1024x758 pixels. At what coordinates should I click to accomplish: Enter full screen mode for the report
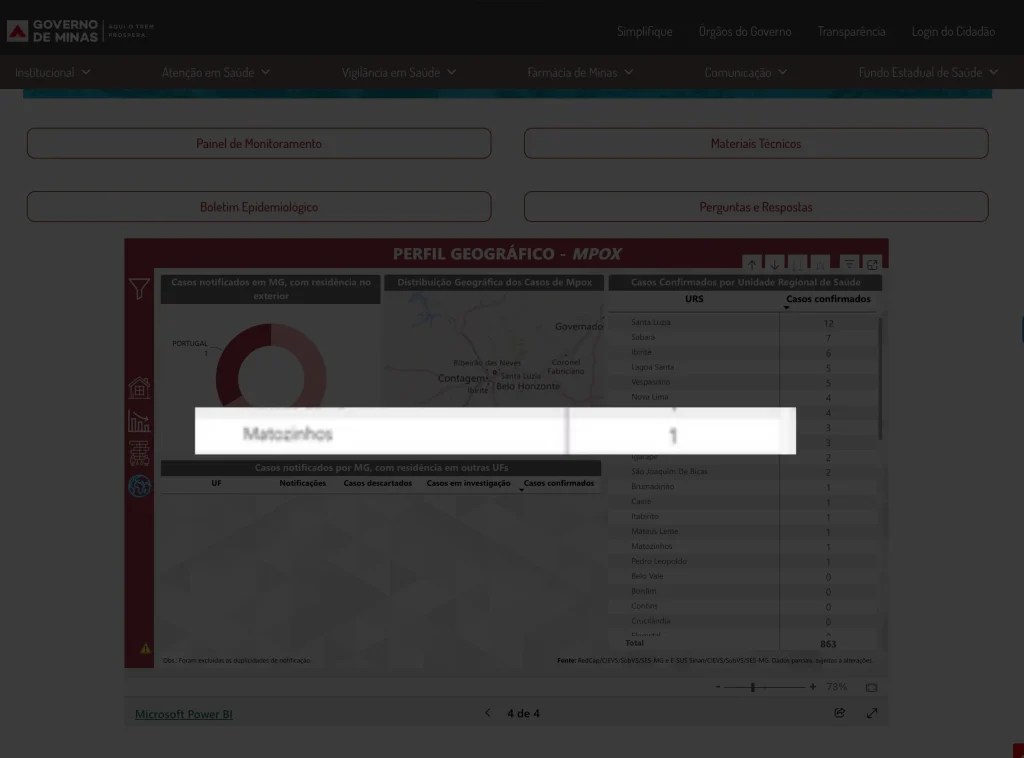click(x=872, y=713)
